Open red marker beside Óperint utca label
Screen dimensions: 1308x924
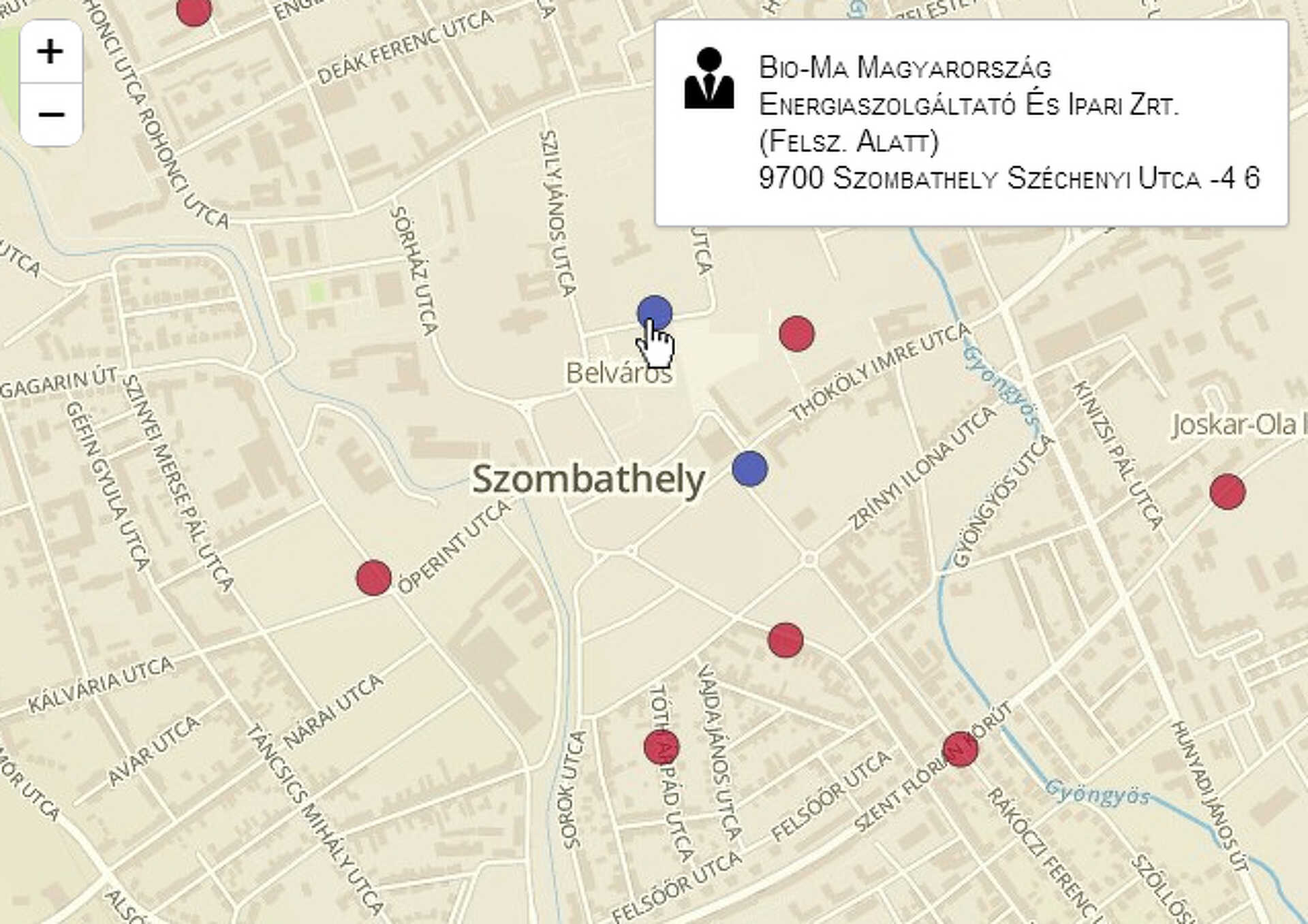click(x=373, y=577)
